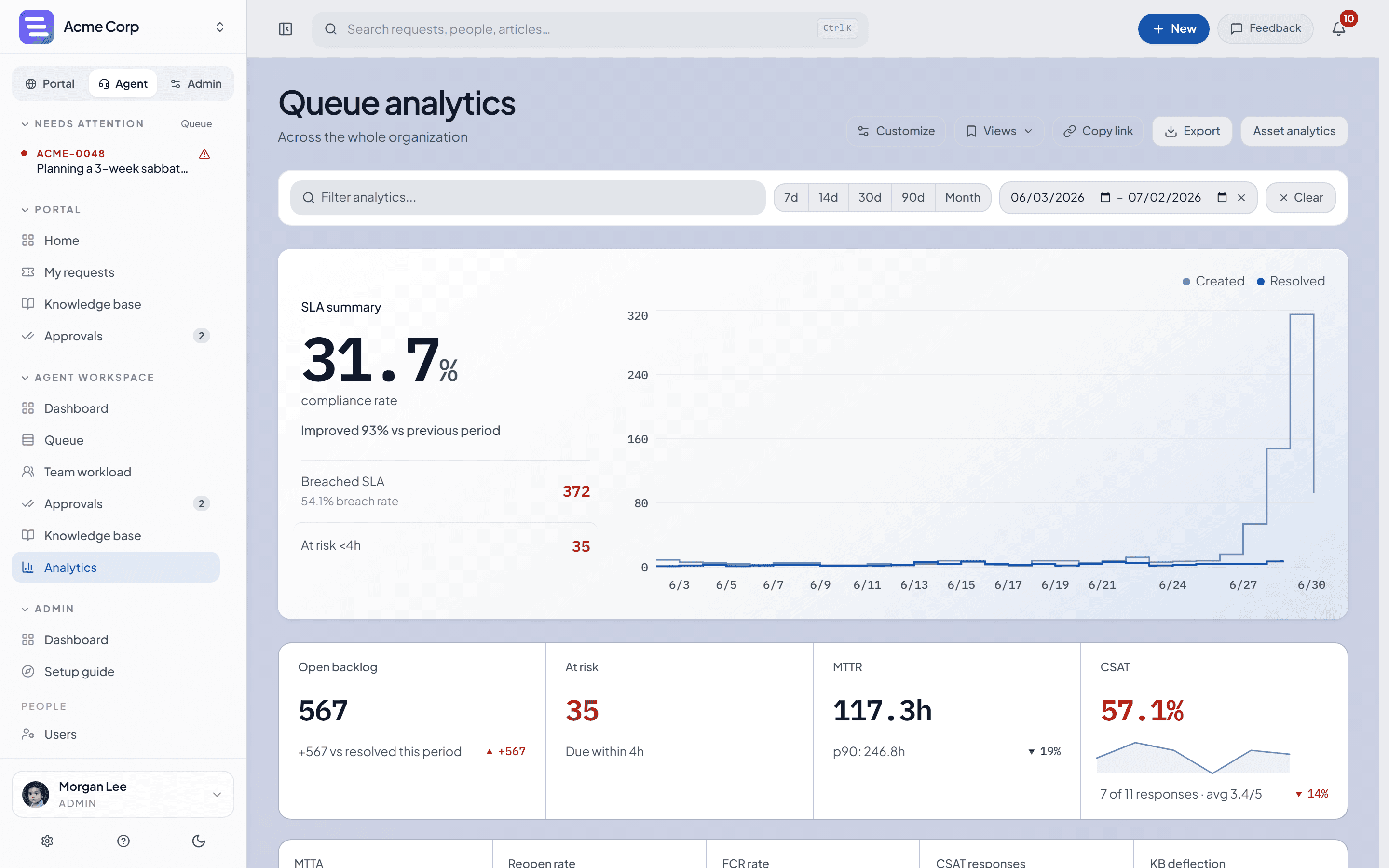Open notifications bell

1338,29
